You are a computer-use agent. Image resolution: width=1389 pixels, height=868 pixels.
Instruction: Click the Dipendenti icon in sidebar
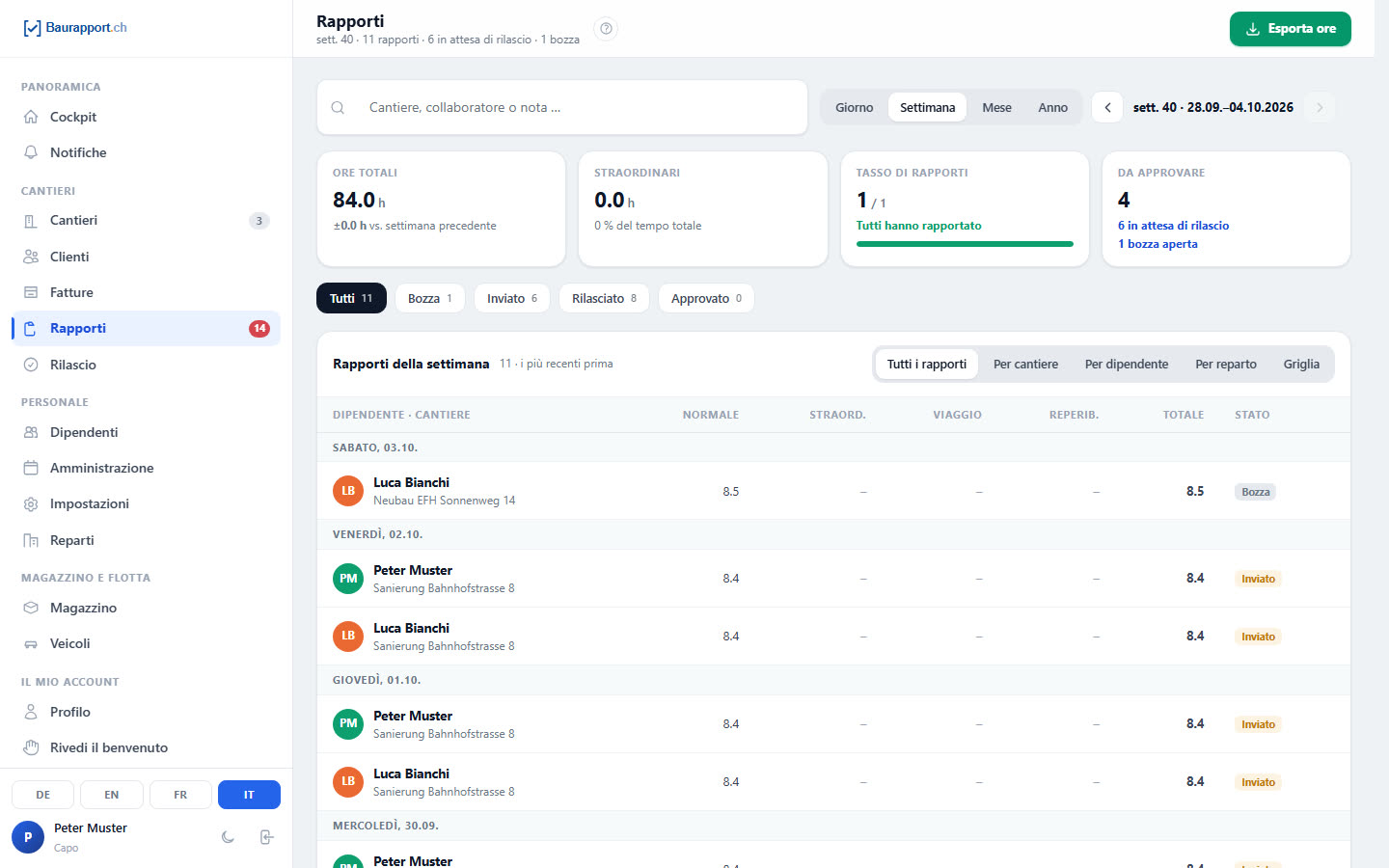[31, 432]
